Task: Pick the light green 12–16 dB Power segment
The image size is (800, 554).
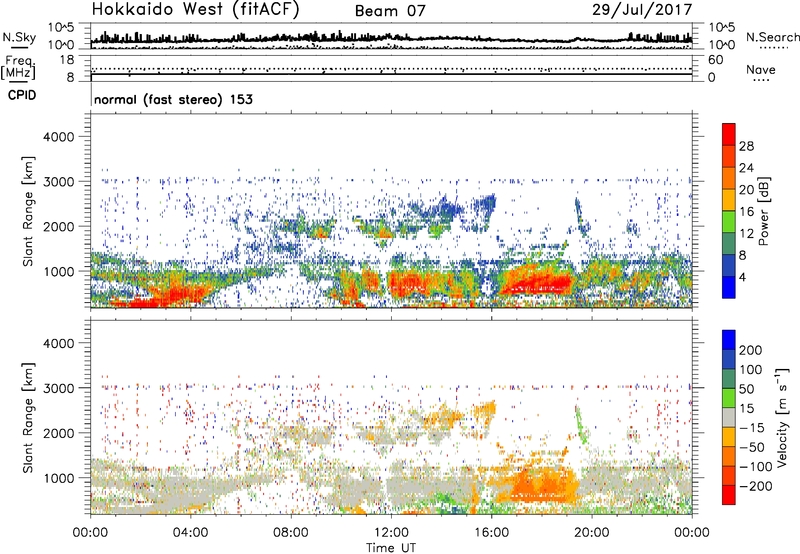Action: [729, 221]
